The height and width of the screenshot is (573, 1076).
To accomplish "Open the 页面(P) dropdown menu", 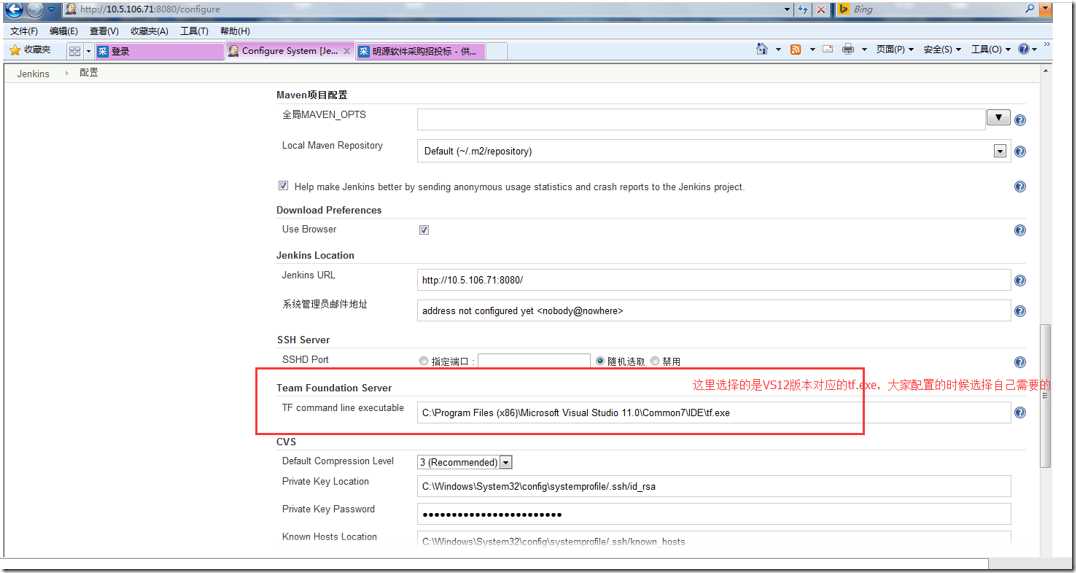I will point(895,49).
